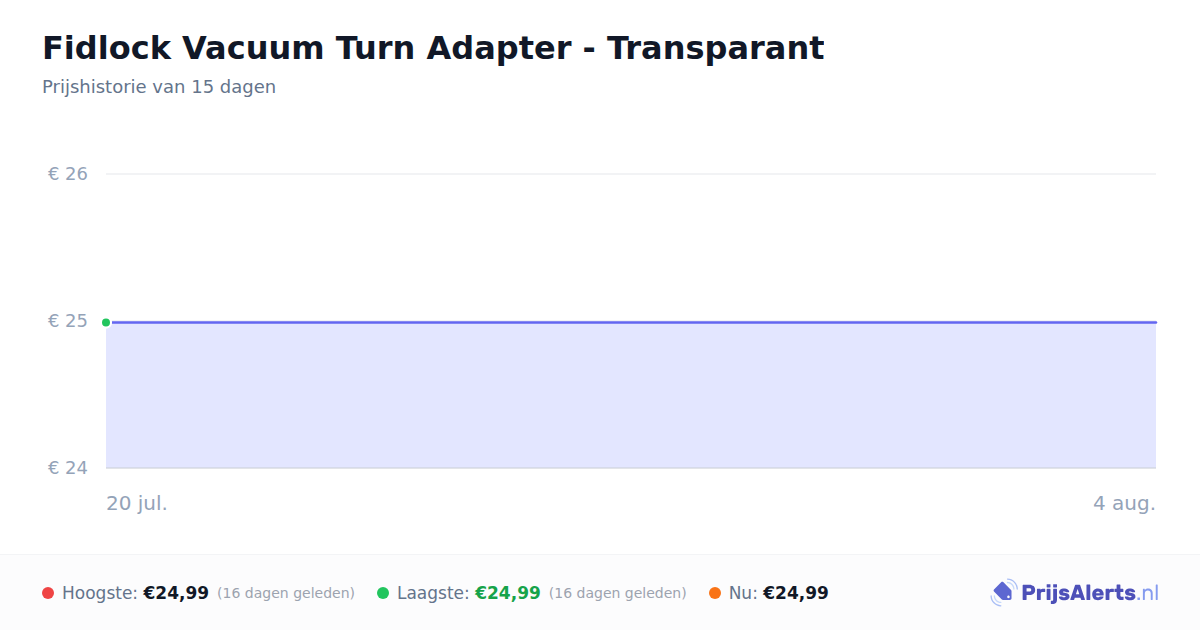
Task: Click the red dot beside Hoogste
Action: [48, 593]
